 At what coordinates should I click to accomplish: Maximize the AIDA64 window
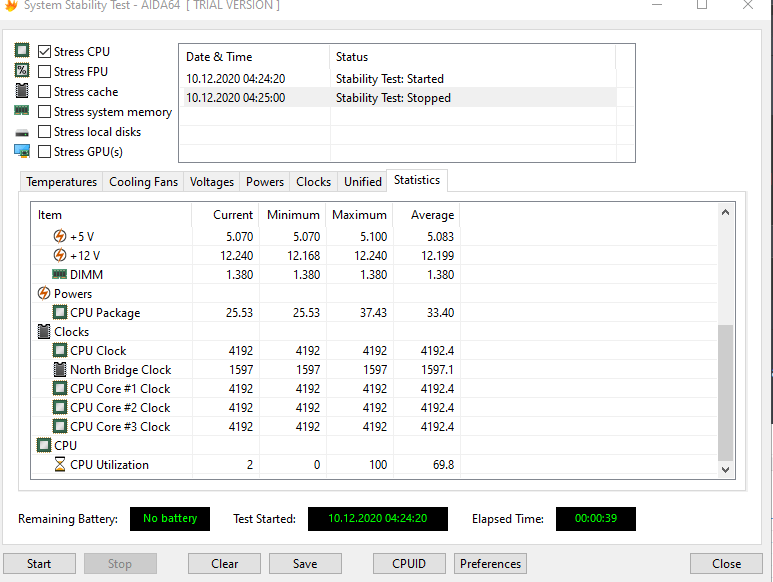point(702,4)
